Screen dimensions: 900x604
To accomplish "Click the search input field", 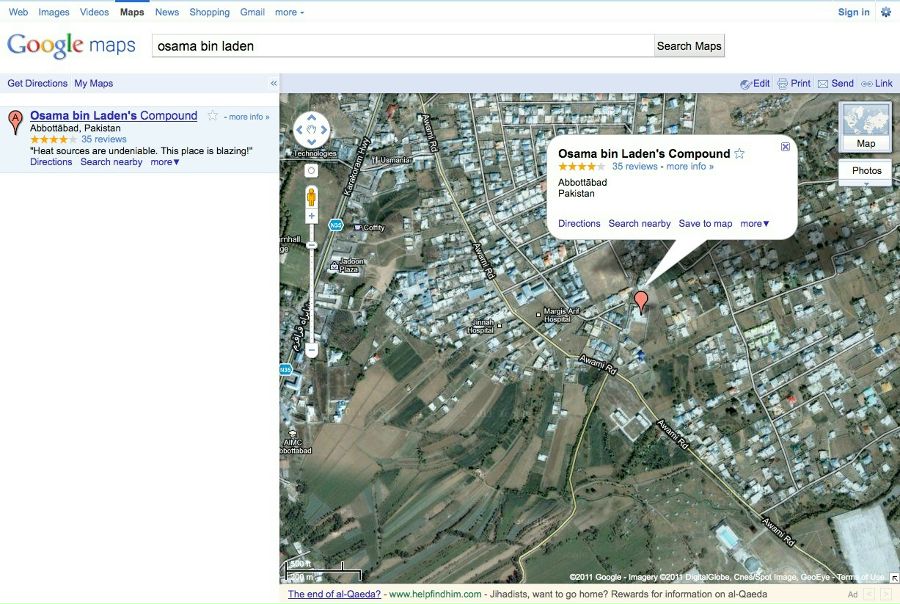I will 402,46.
